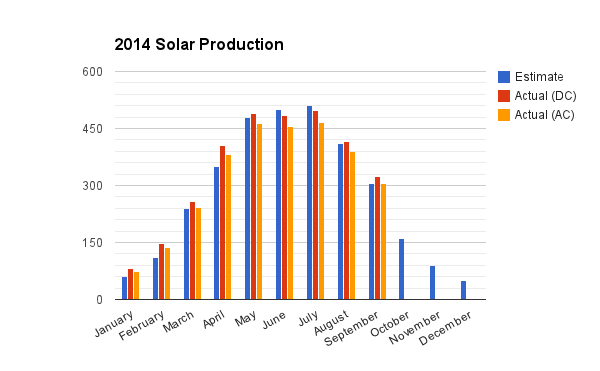Select July's orange Actual (AC) bar
600x371 pixels.
(x=322, y=211)
